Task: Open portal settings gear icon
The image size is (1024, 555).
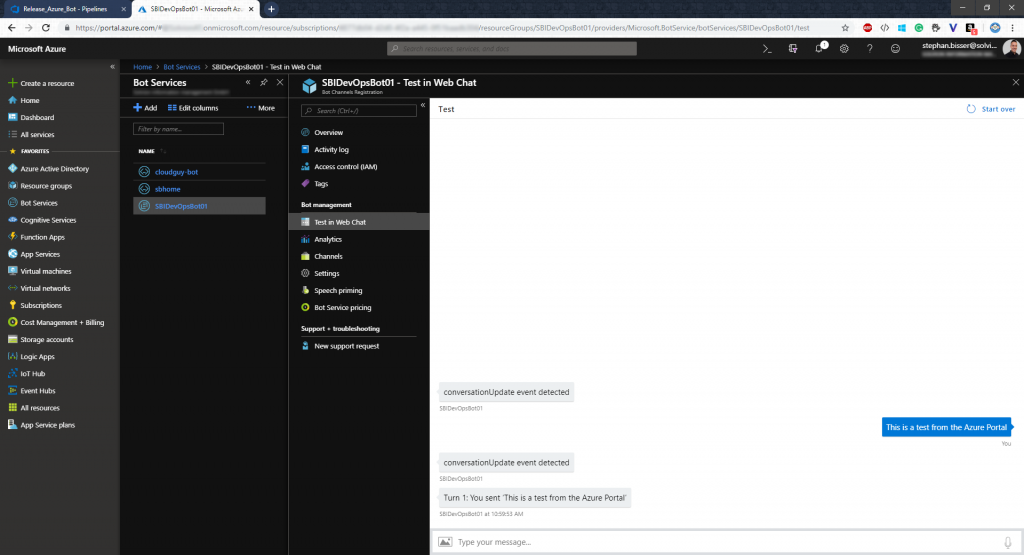Action: (x=844, y=49)
